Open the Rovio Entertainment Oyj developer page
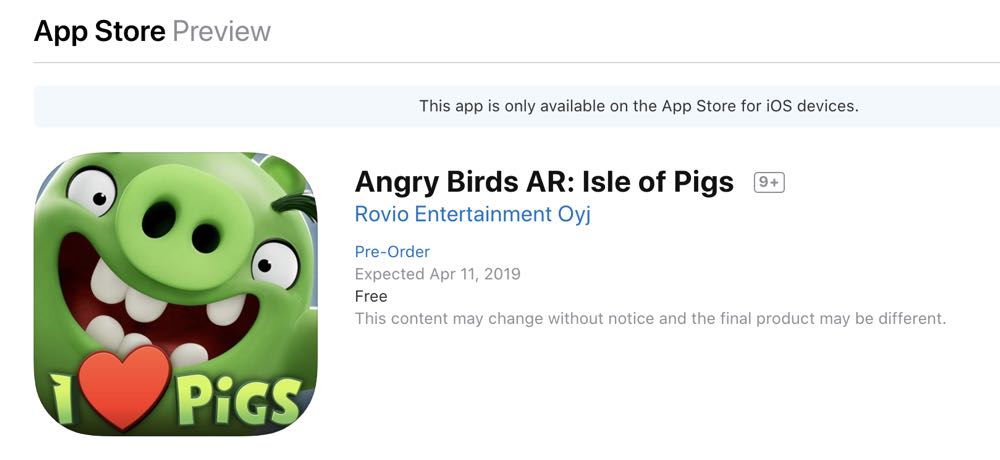 pos(472,215)
